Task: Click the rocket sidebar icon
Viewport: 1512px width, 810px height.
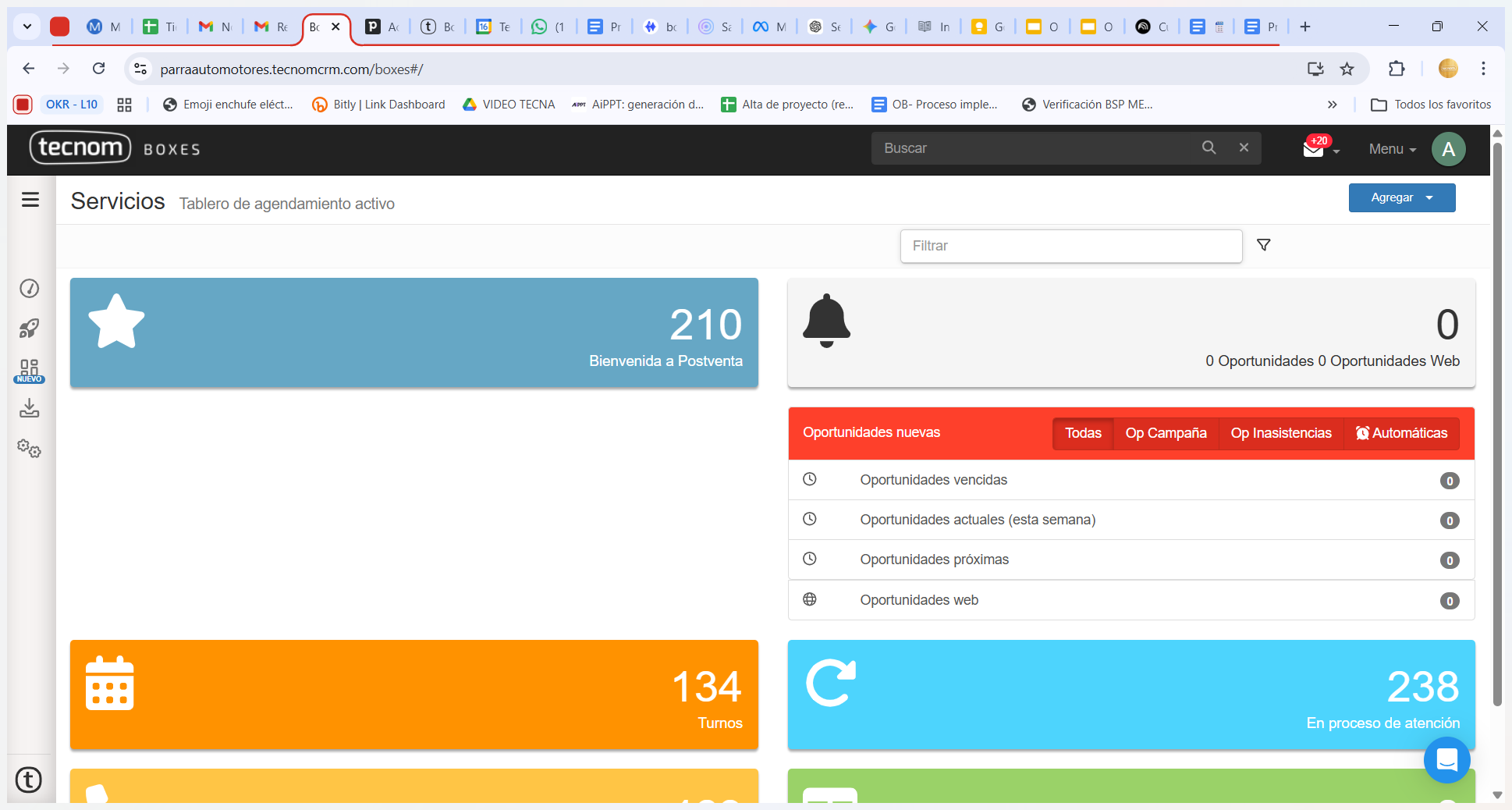Action: point(30,329)
